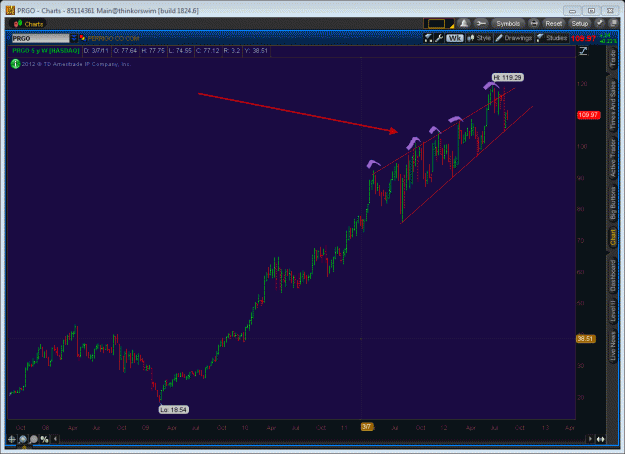This screenshot has width=625, height=454.
Task: Open Live News side tab
Action: point(613,346)
